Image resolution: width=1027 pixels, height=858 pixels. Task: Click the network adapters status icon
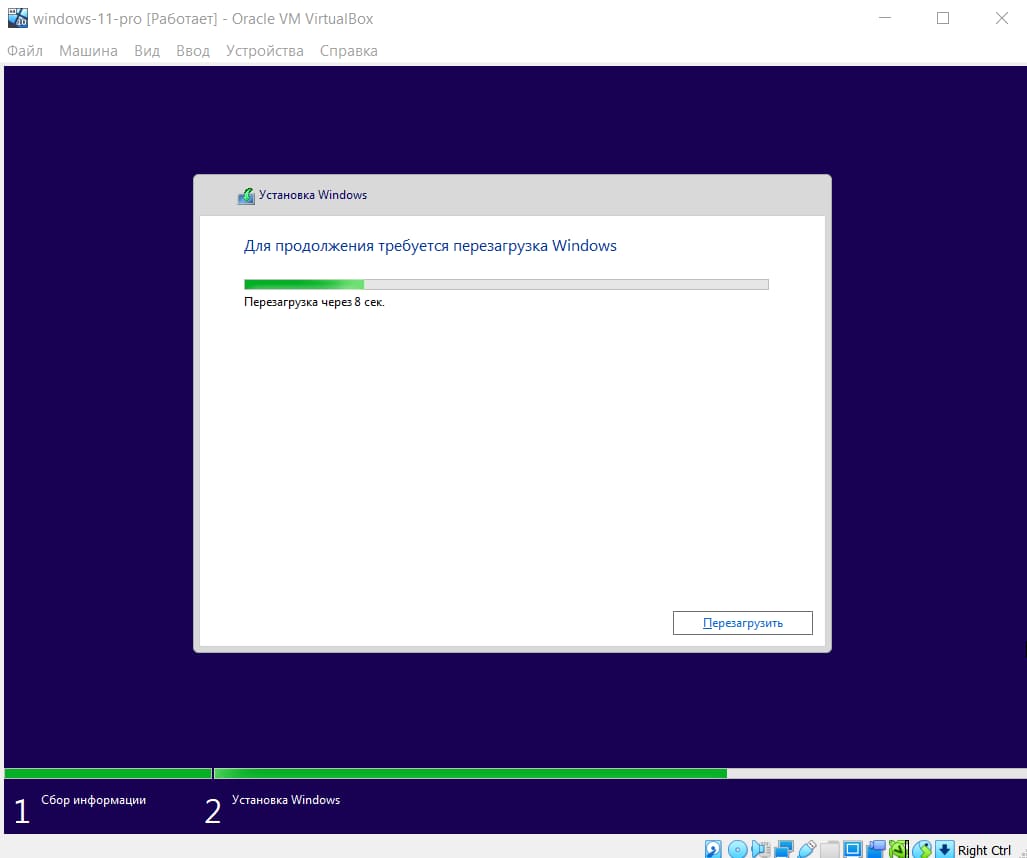tap(784, 849)
